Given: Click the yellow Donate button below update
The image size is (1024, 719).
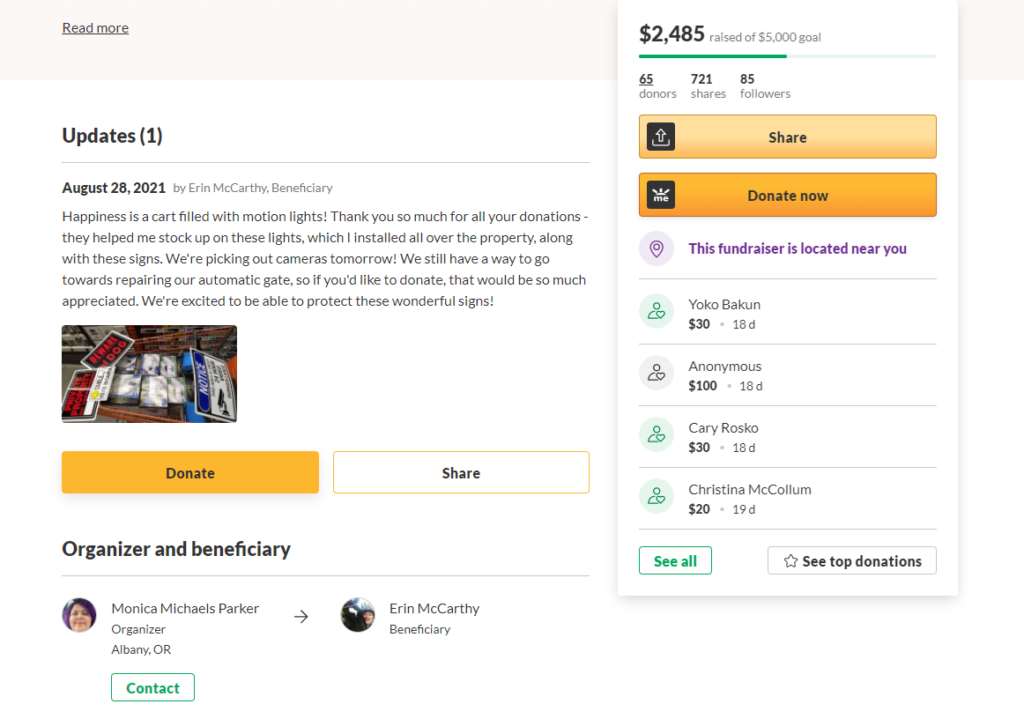Looking at the screenshot, I should tap(190, 472).
